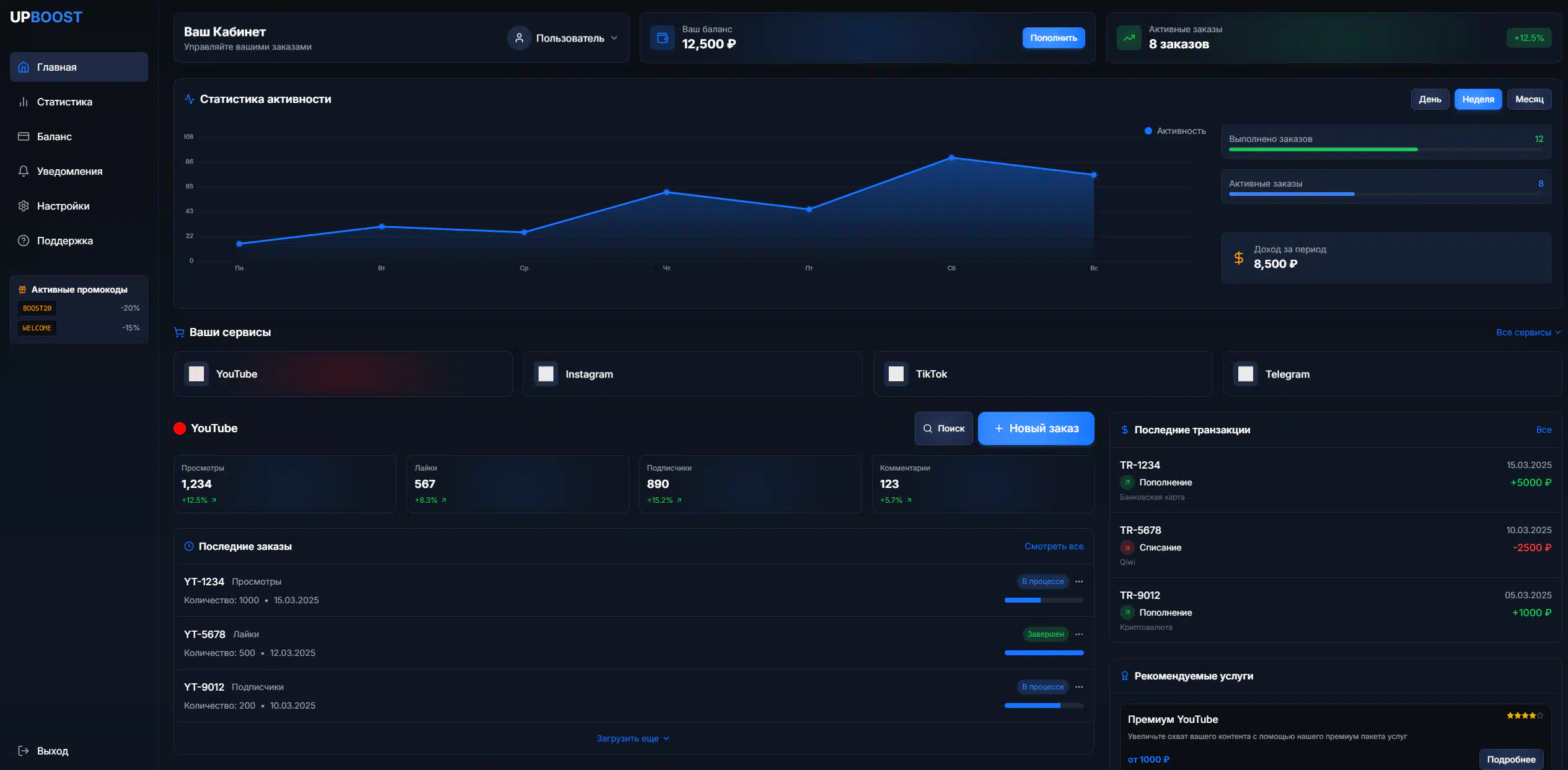Click the green trend icon in Active orders
Screen dimensions: 1568x770
coord(1129,38)
